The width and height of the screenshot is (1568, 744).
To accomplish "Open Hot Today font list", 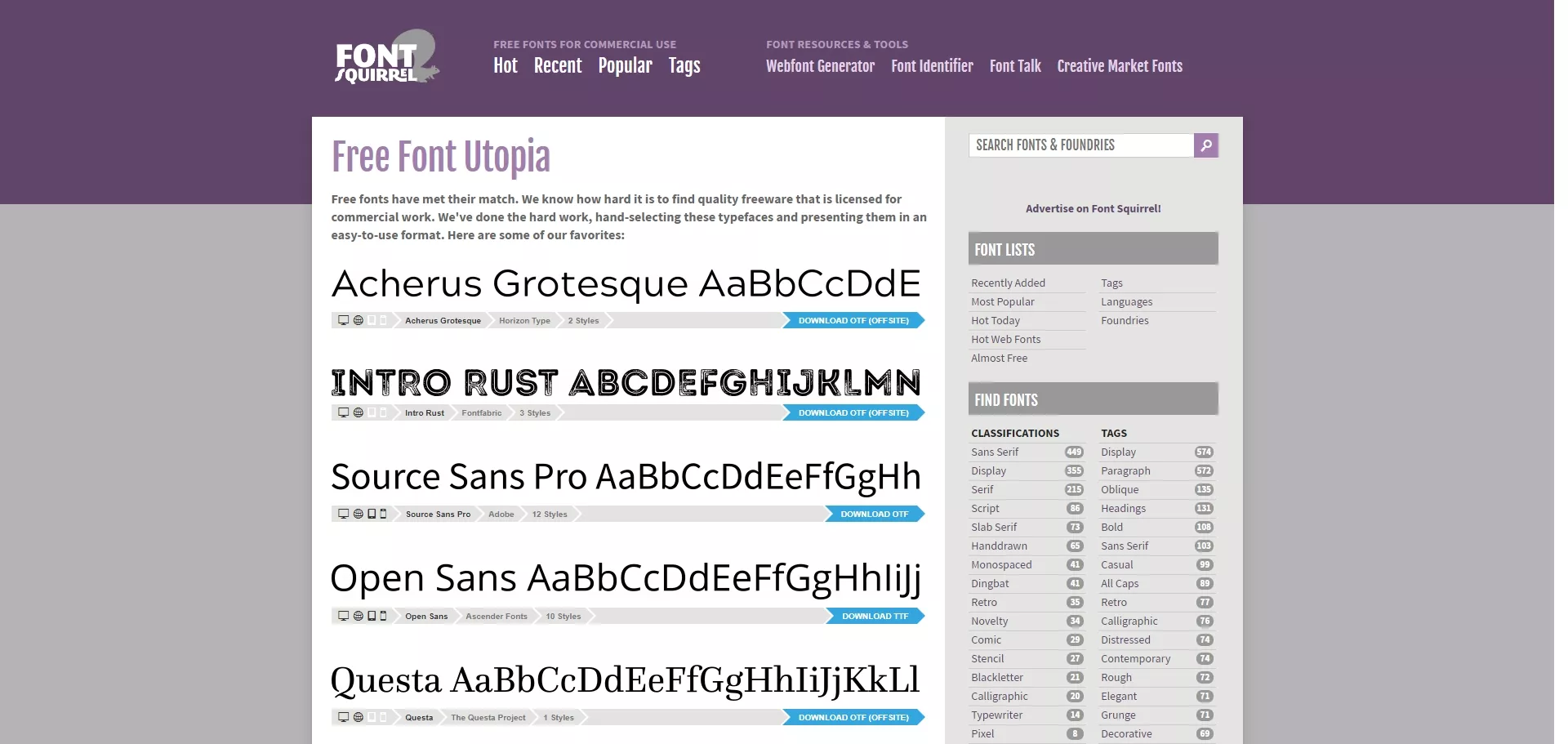I will tap(996, 320).
